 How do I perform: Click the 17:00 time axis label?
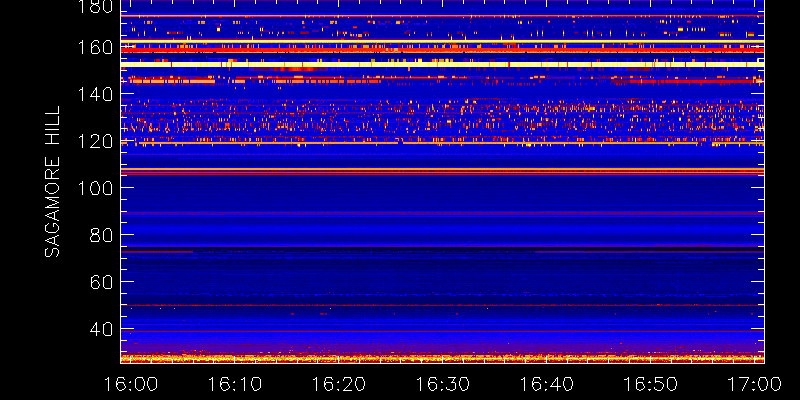tap(755, 384)
